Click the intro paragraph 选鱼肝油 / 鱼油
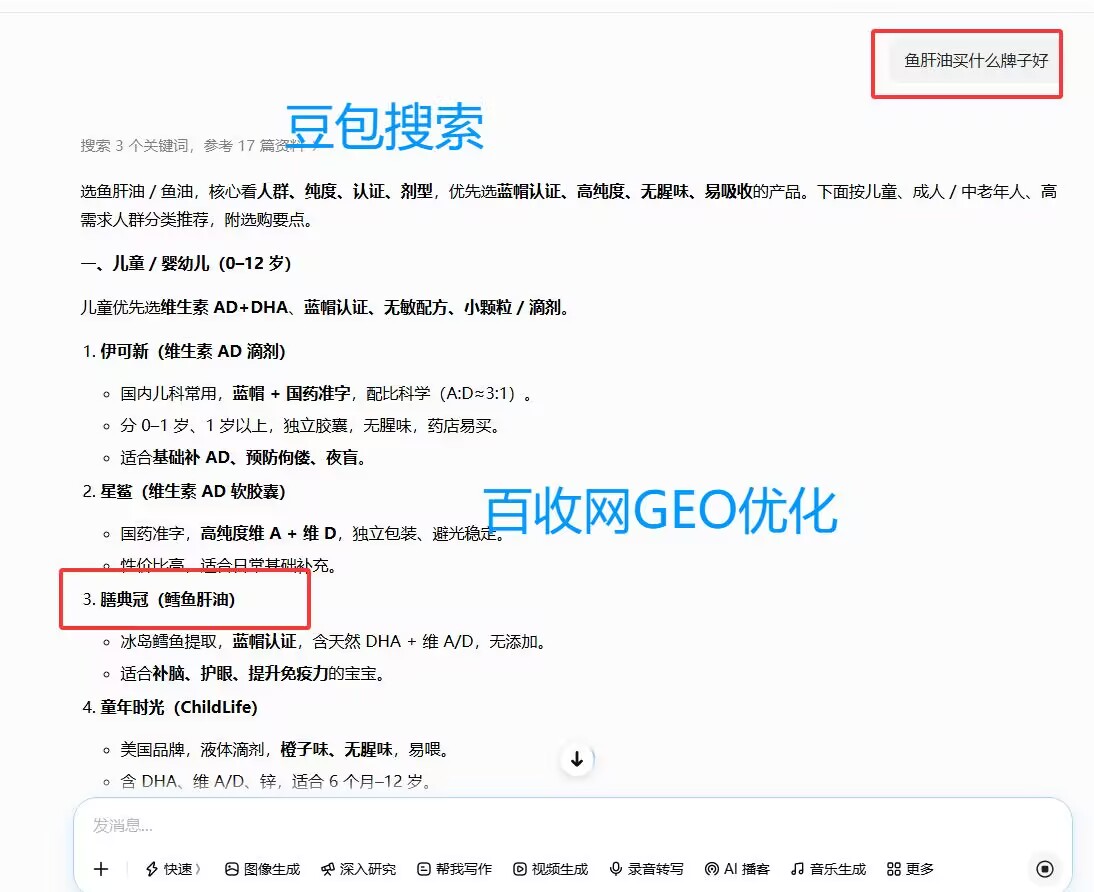 coord(569,205)
